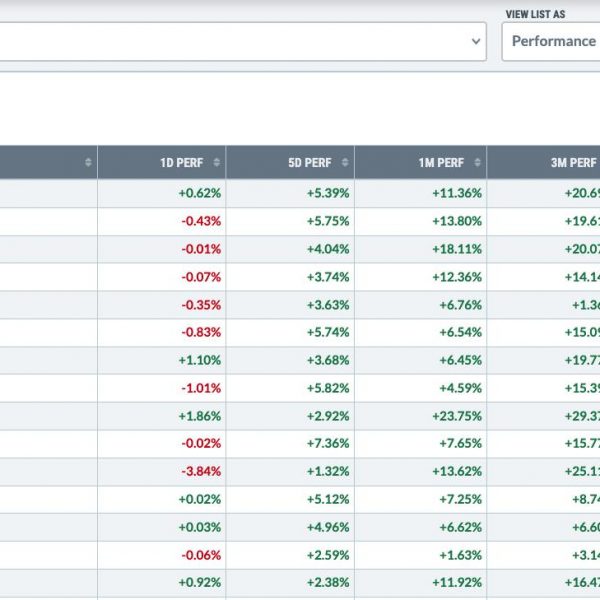Select the +7.25% 1M value

pos(461,499)
